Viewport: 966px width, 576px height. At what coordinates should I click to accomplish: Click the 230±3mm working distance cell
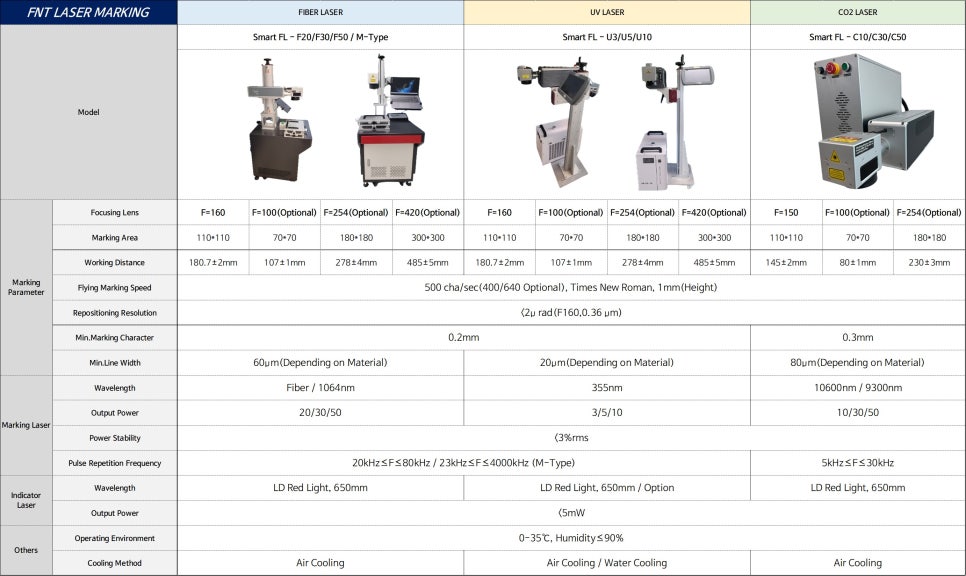[929, 262]
